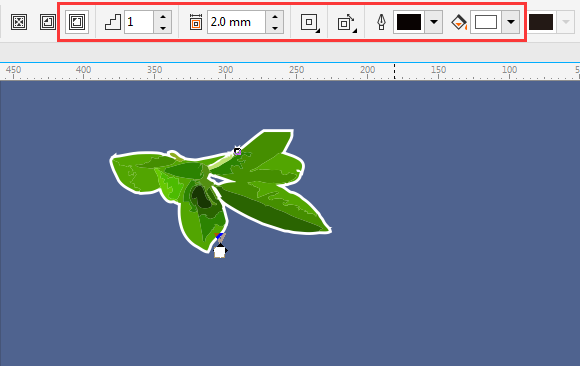
Task: Click the fill color bucket icon
Action: 459,22
